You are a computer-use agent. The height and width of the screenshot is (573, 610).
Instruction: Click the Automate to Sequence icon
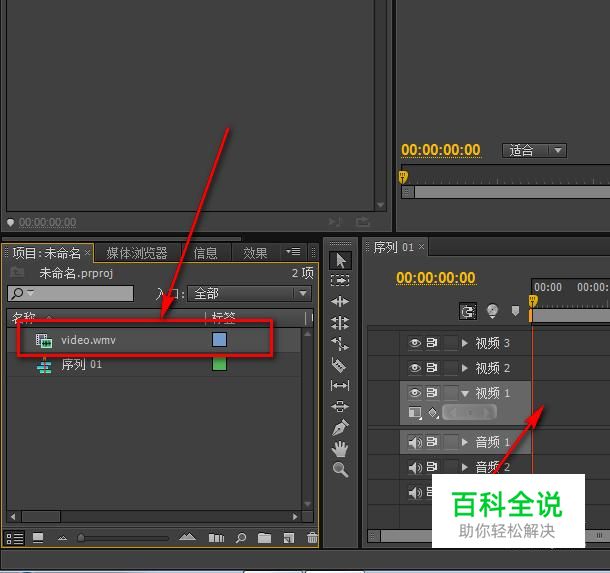(x=216, y=538)
